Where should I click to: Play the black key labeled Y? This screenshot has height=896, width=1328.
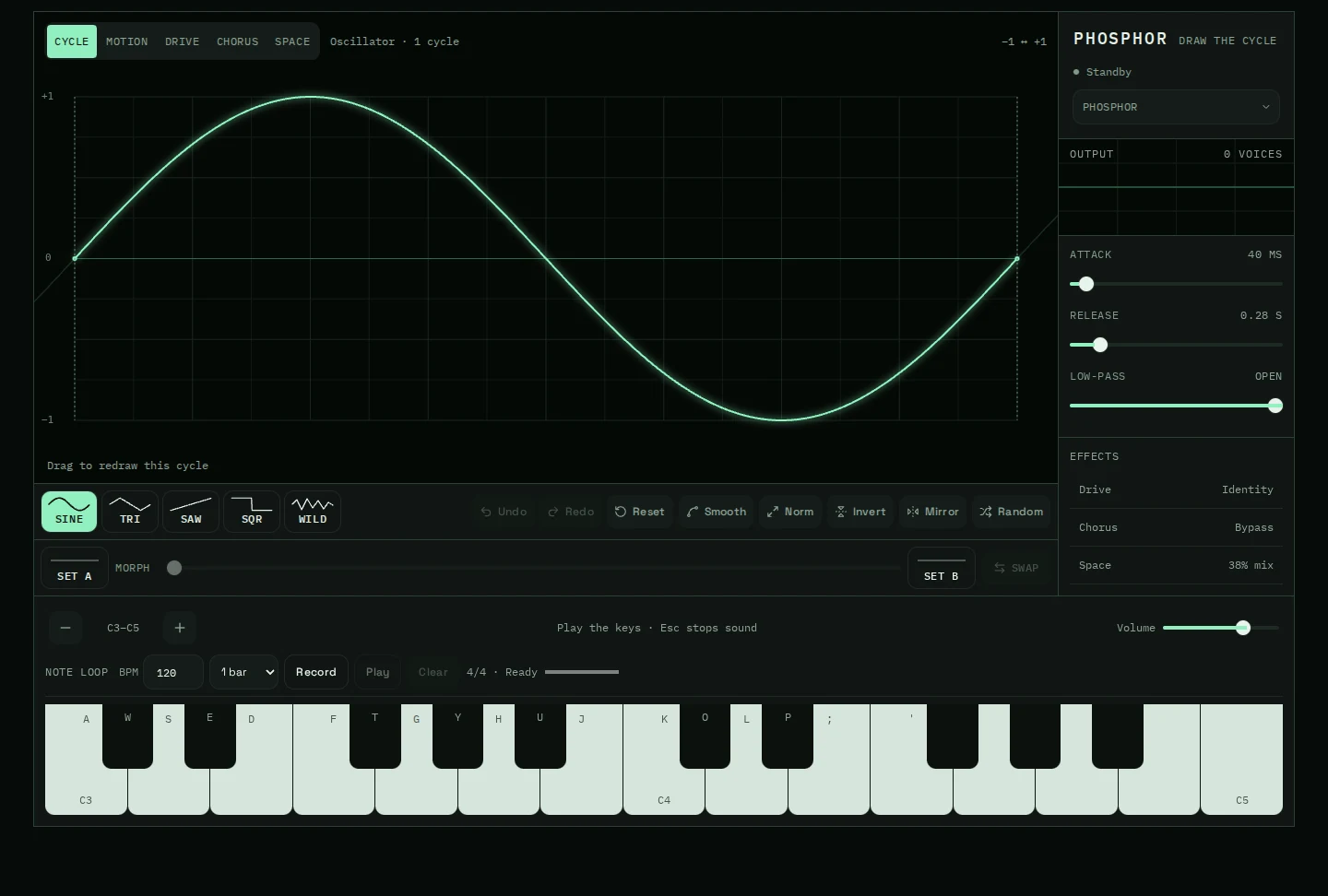click(x=457, y=736)
